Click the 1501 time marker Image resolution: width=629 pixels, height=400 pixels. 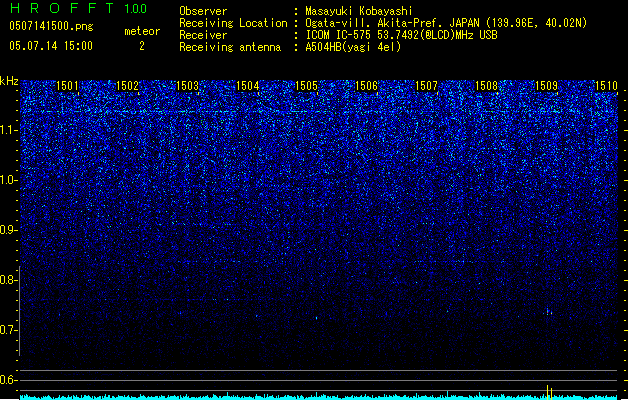67,86
